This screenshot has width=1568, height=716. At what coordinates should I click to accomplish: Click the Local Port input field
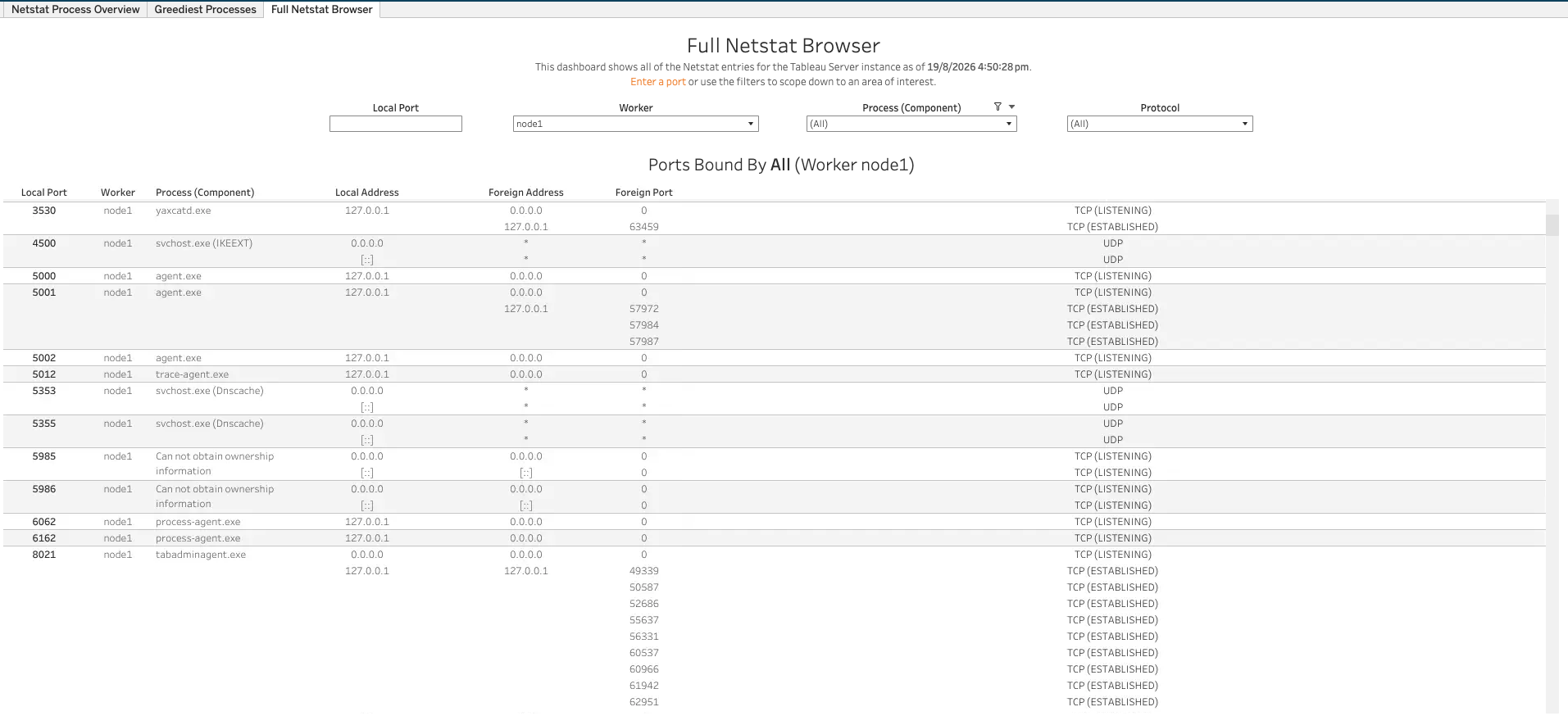point(396,124)
